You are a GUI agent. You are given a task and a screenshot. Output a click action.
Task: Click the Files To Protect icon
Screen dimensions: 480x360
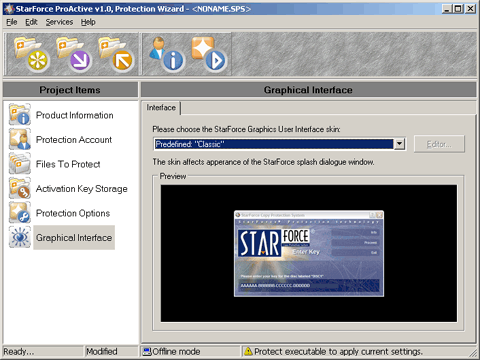tap(20, 164)
